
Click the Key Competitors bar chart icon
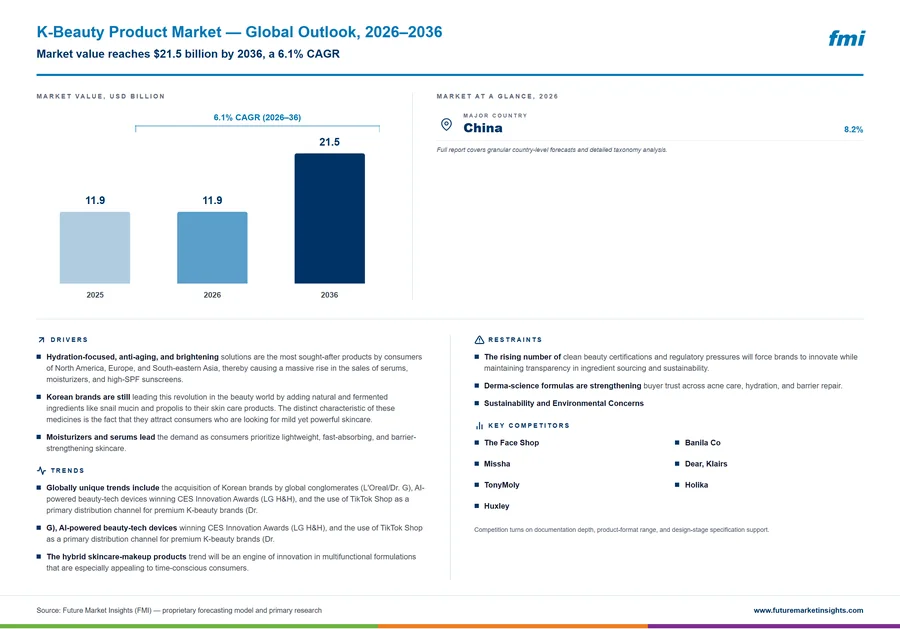tap(479, 426)
